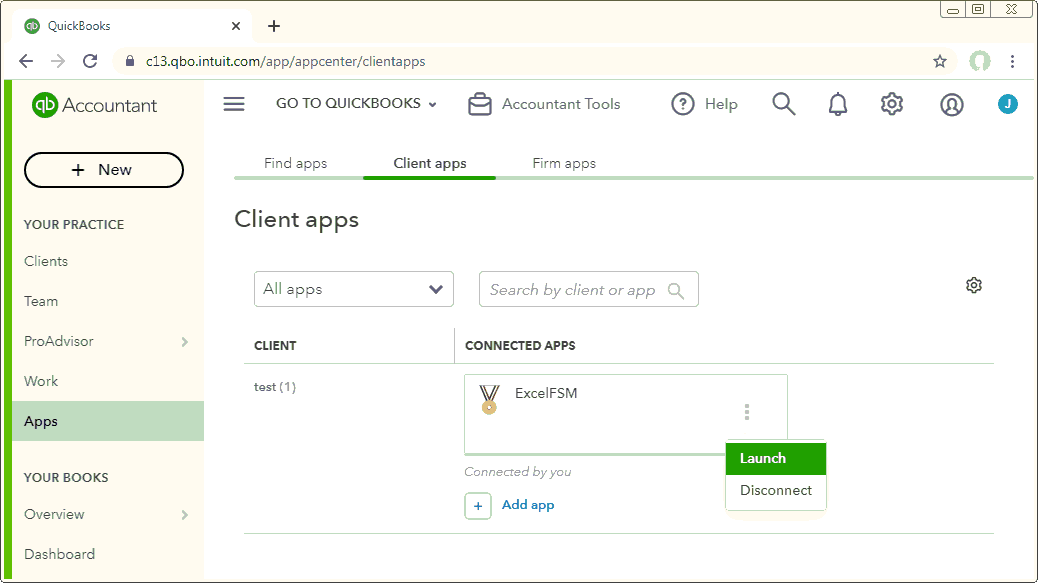The image size is (1038, 583).
Task: Open Apps in the sidebar
Action: tap(108, 421)
